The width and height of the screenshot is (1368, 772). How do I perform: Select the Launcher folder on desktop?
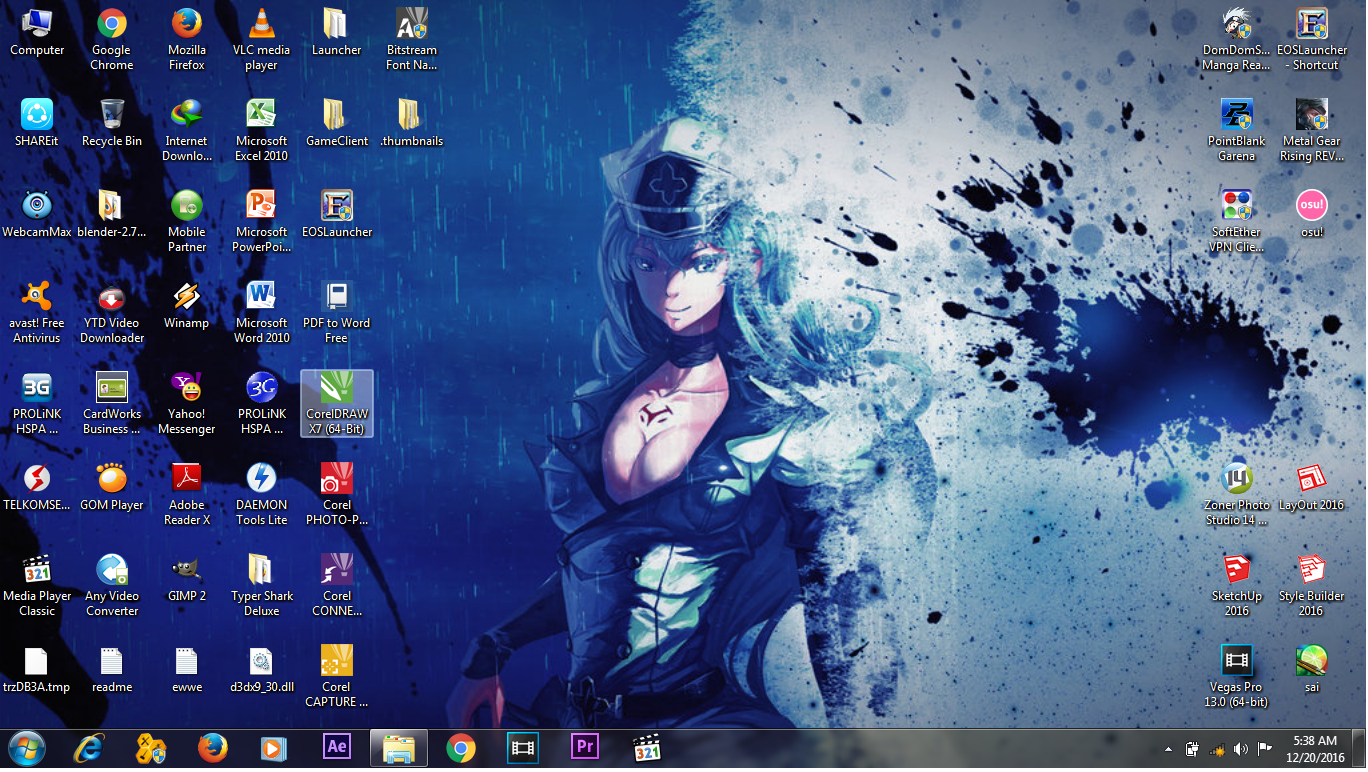(336, 33)
